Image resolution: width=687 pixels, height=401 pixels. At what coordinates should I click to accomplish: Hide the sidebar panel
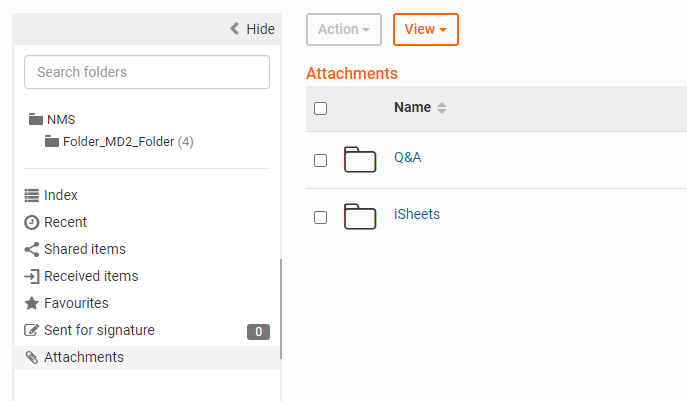click(x=252, y=29)
